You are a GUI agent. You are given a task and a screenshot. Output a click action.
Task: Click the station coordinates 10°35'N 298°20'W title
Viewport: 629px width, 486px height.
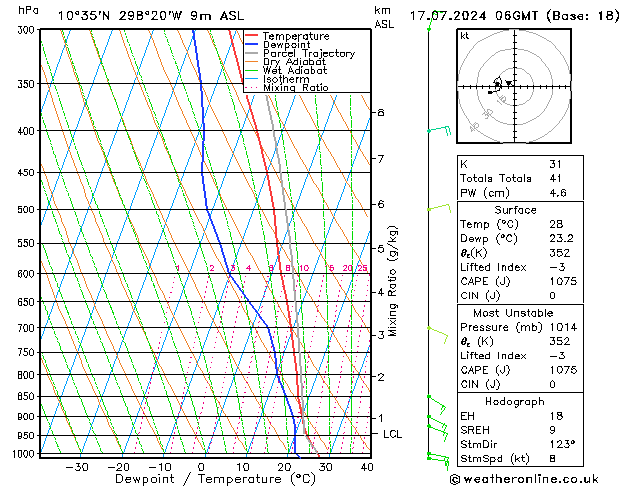point(150,16)
